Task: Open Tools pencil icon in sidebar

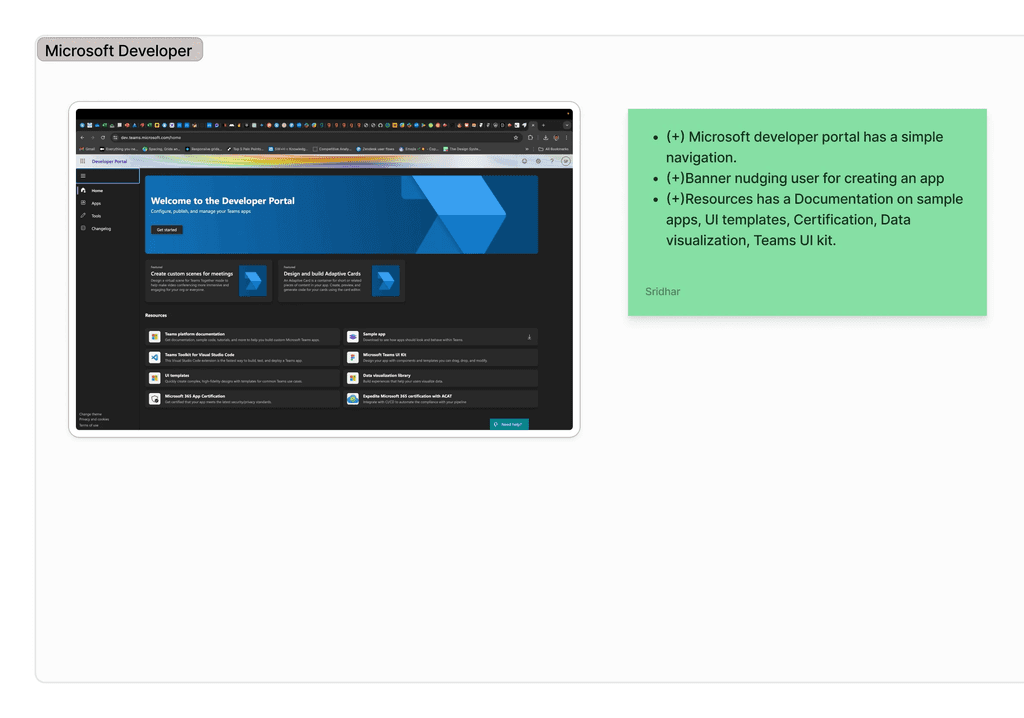Action: click(x=83, y=216)
